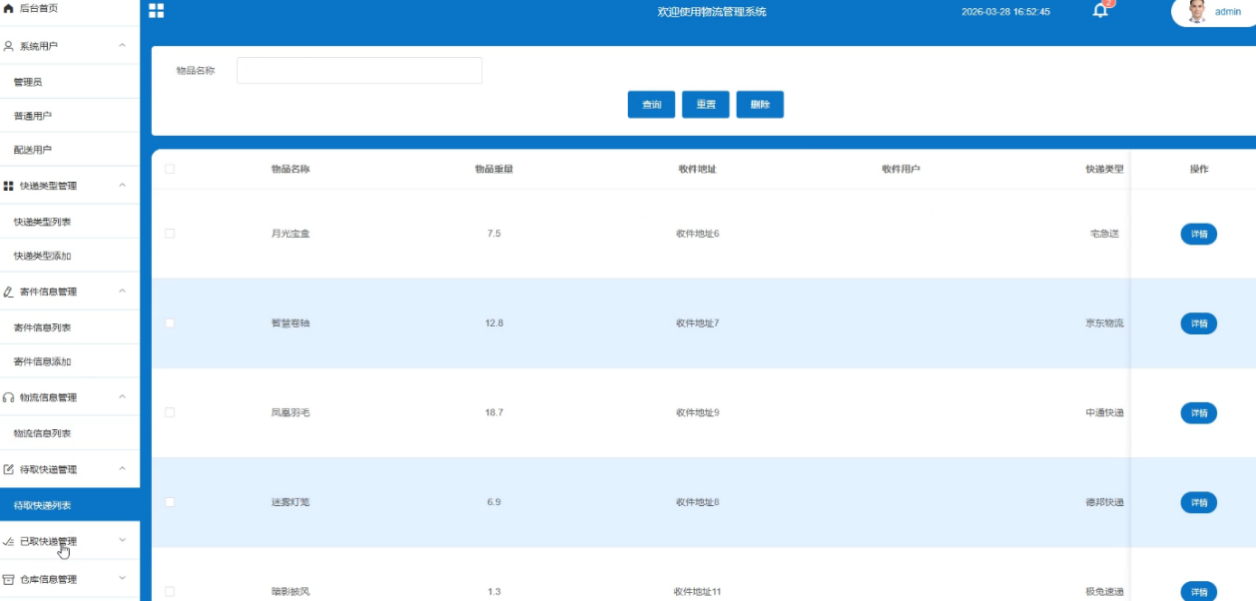Tick the select-all checkbox in the table header

click(x=170, y=169)
